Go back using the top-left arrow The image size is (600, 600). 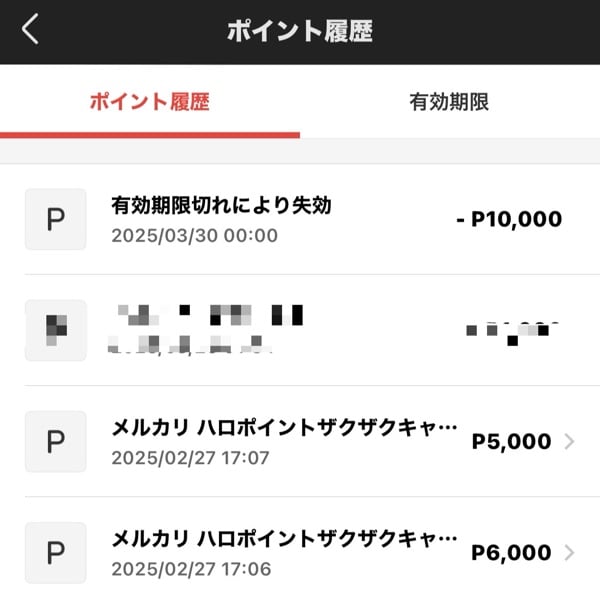click(x=30, y=29)
